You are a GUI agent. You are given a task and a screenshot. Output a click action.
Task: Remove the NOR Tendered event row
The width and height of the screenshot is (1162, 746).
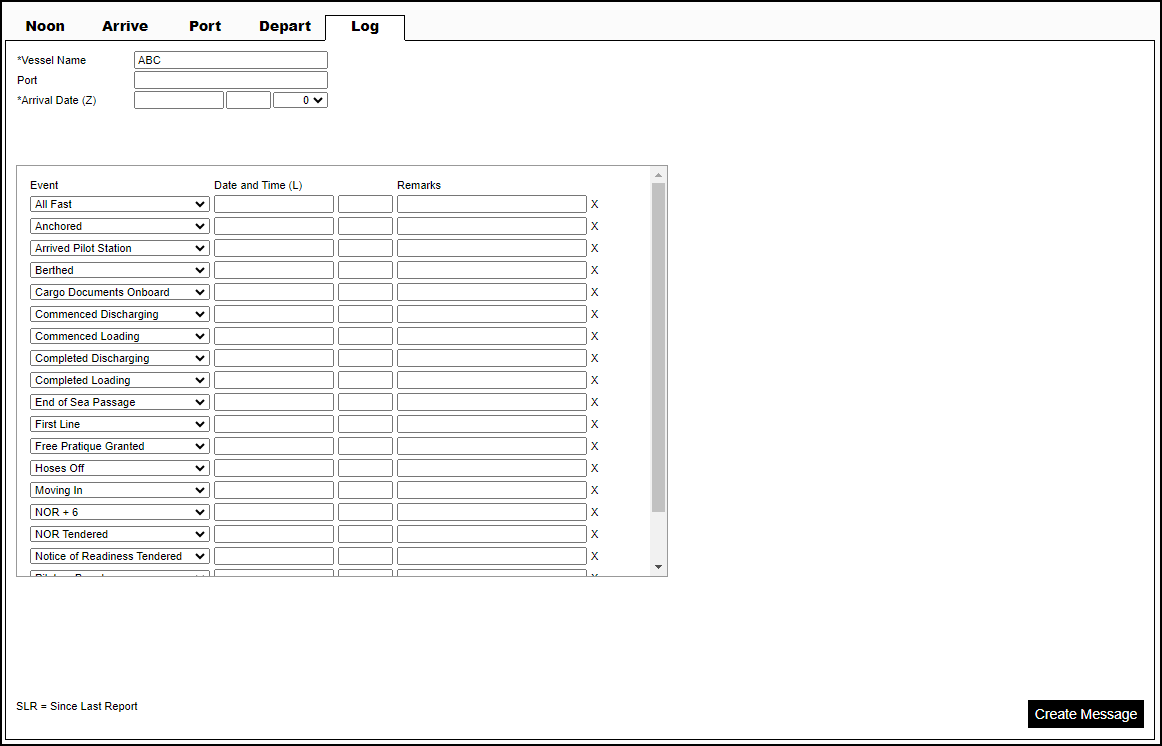tap(594, 534)
